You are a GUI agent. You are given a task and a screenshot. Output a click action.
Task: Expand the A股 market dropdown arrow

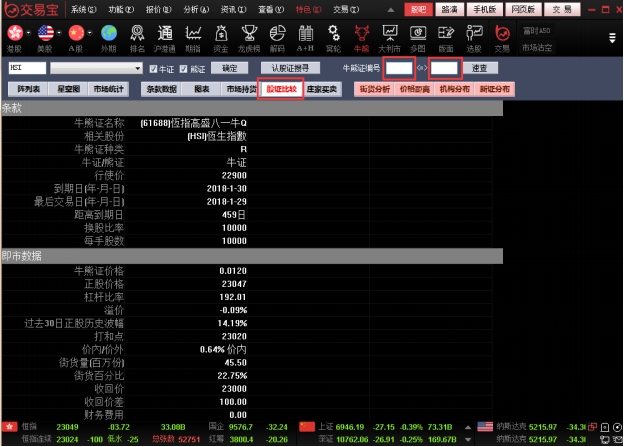point(90,32)
